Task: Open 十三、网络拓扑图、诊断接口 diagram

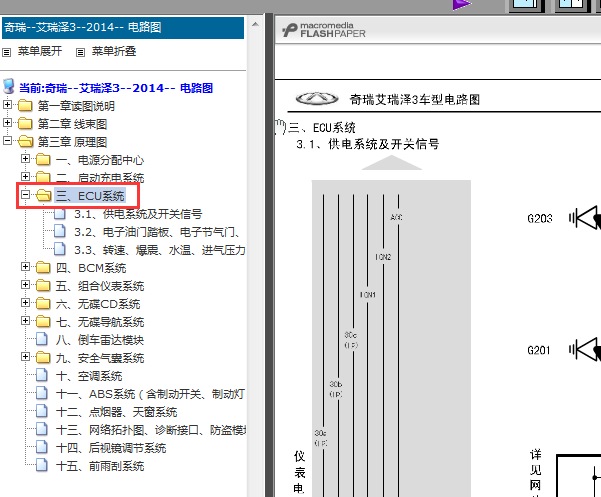Action: [150, 430]
